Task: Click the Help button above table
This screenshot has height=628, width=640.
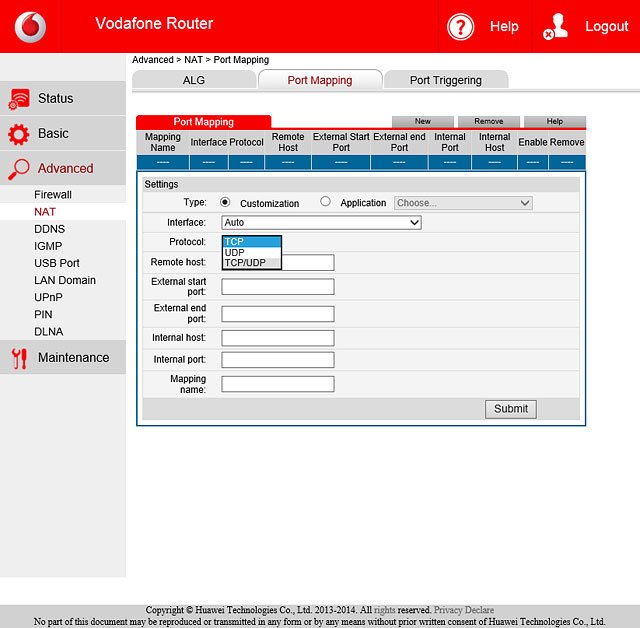Action: coord(555,121)
